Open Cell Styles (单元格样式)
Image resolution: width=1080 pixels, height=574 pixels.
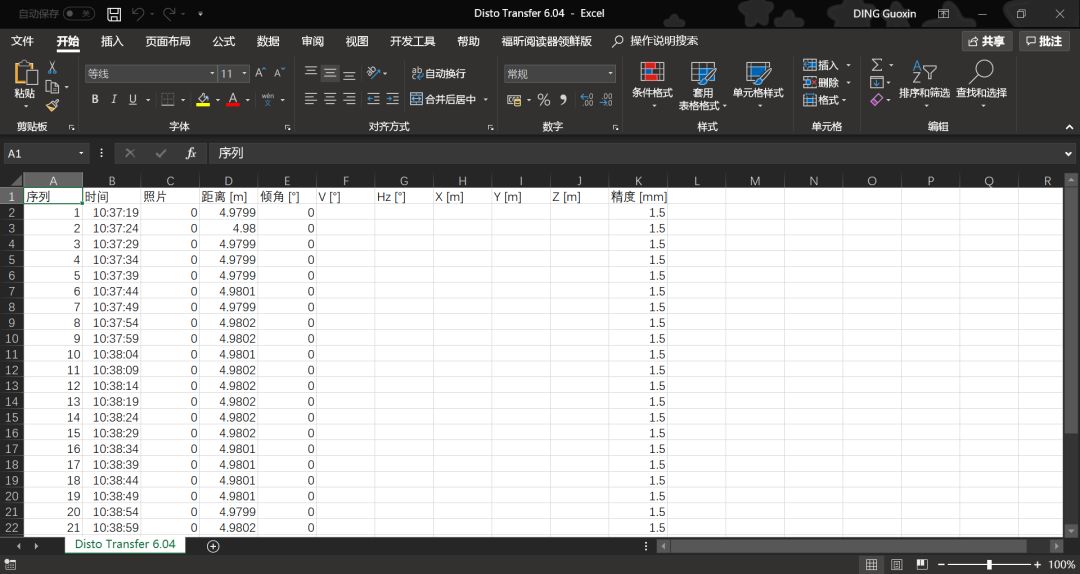pos(758,84)
